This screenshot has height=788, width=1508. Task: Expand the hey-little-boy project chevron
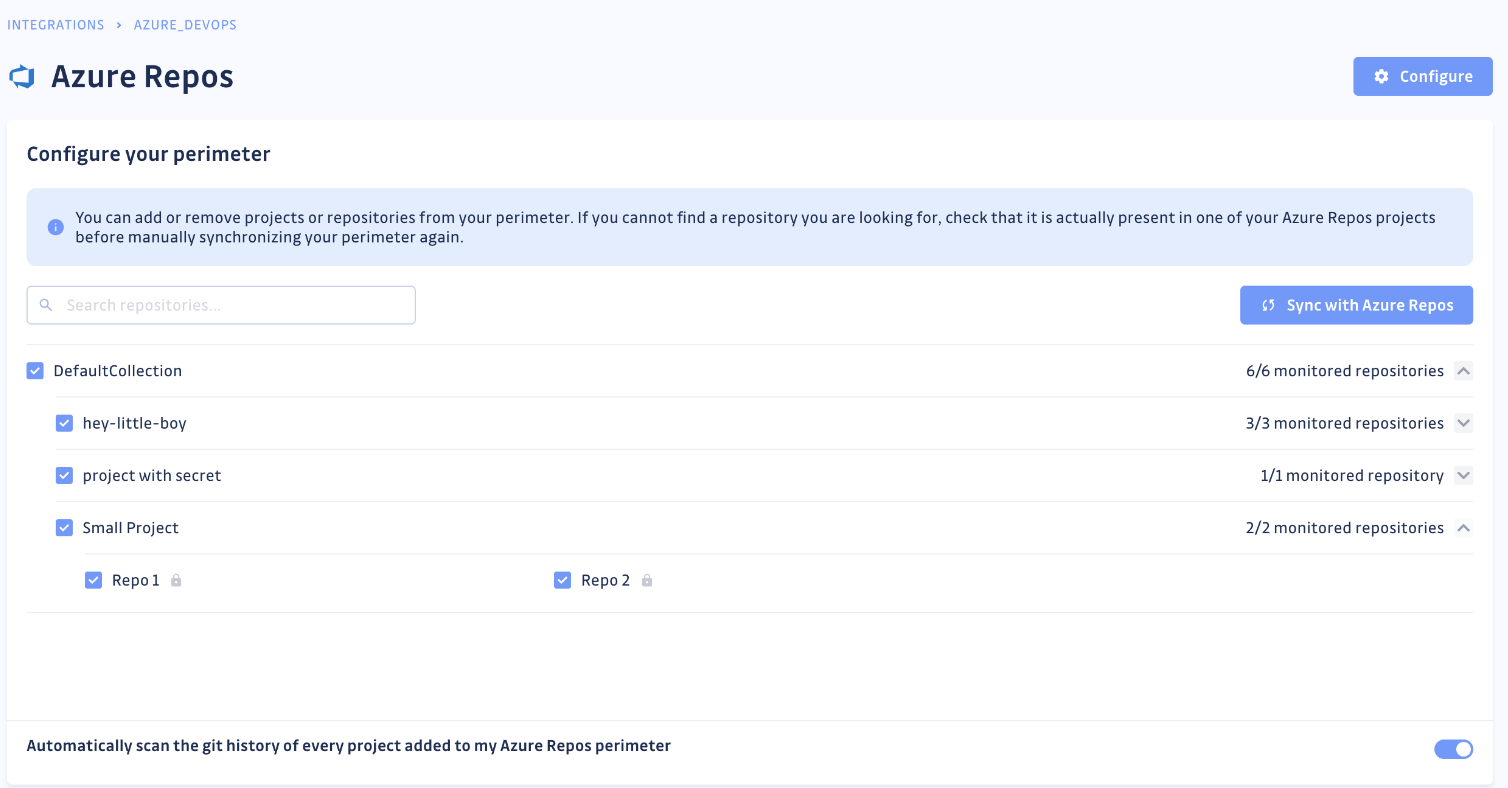point(1463,423)
